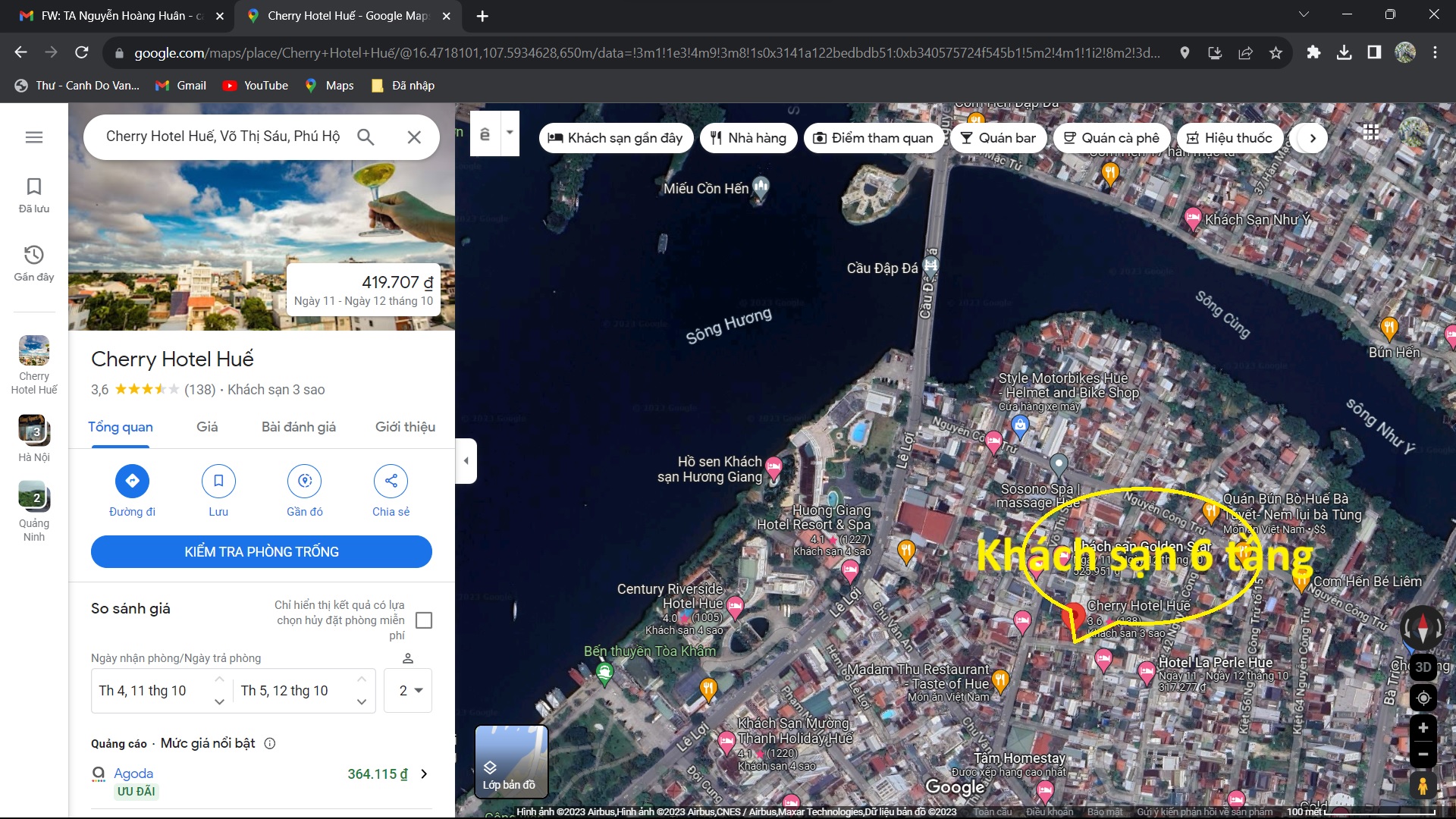The width and height of the screenshot is (1456, 819).
Task: Open the Google account avatar on the map
Action: 1414,133
